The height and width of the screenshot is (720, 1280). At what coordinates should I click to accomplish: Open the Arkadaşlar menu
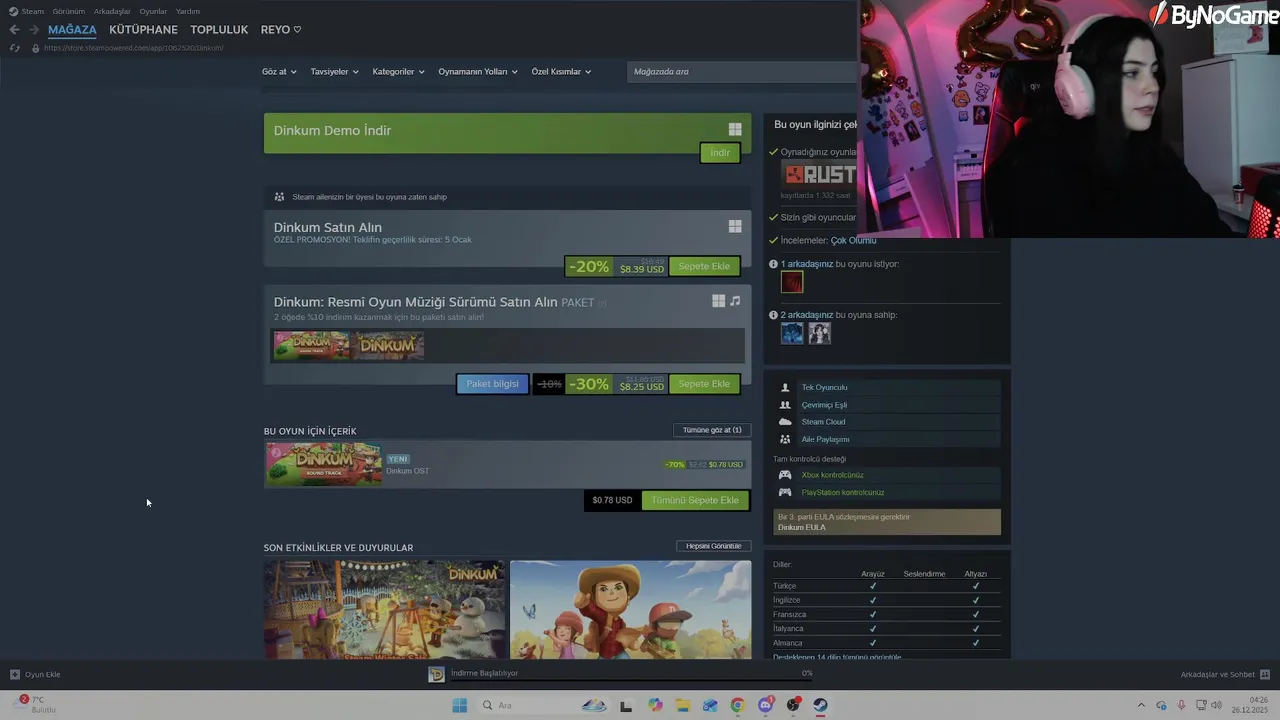point(112,11)
